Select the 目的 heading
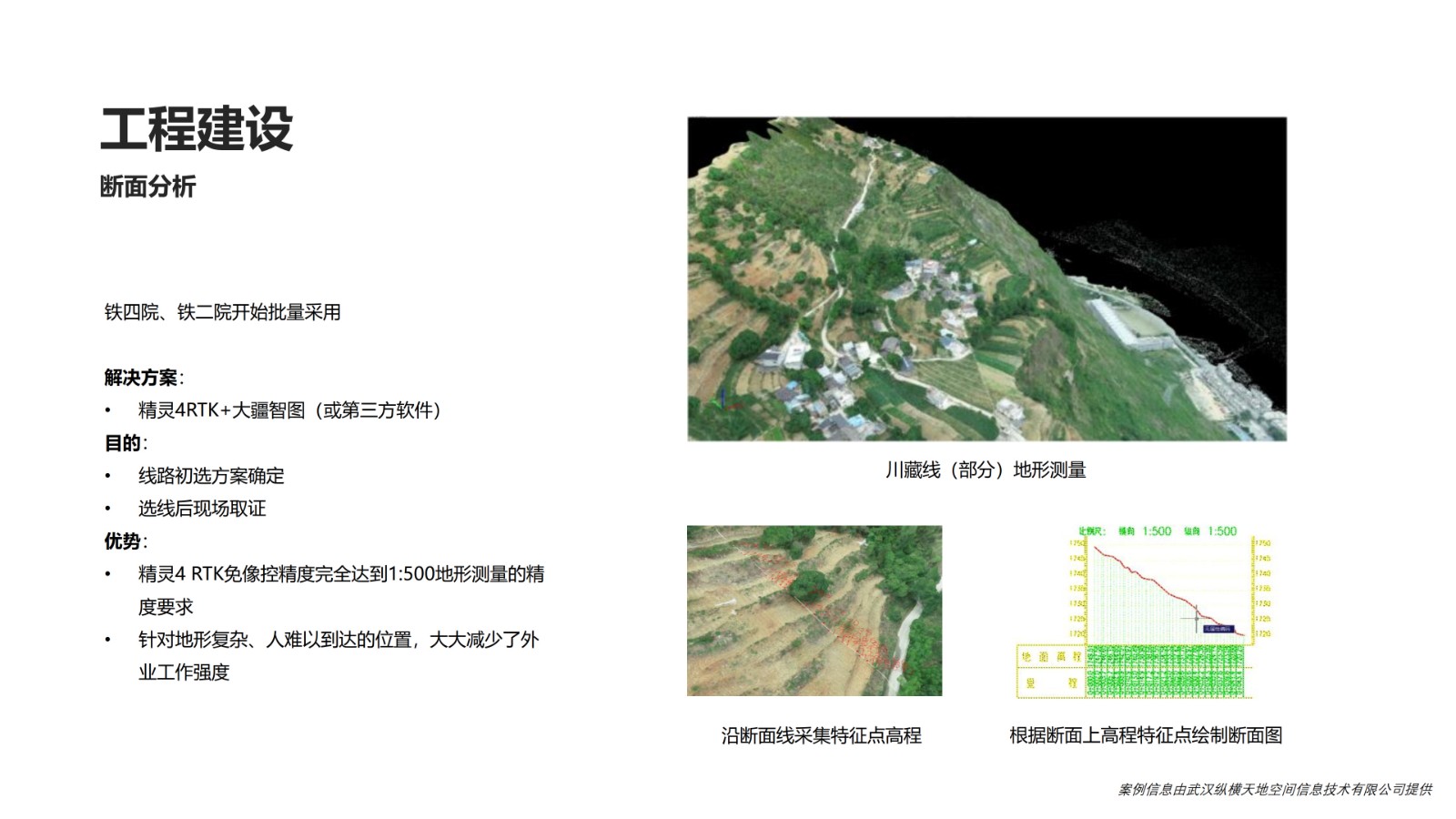The image size is (1456, 819). [123, 443]
